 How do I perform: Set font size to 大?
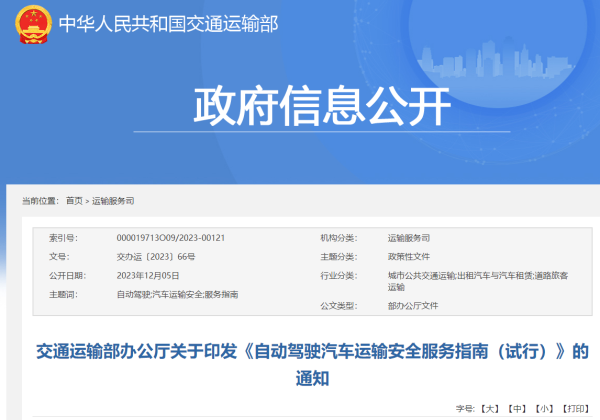(x=489, y=409)
